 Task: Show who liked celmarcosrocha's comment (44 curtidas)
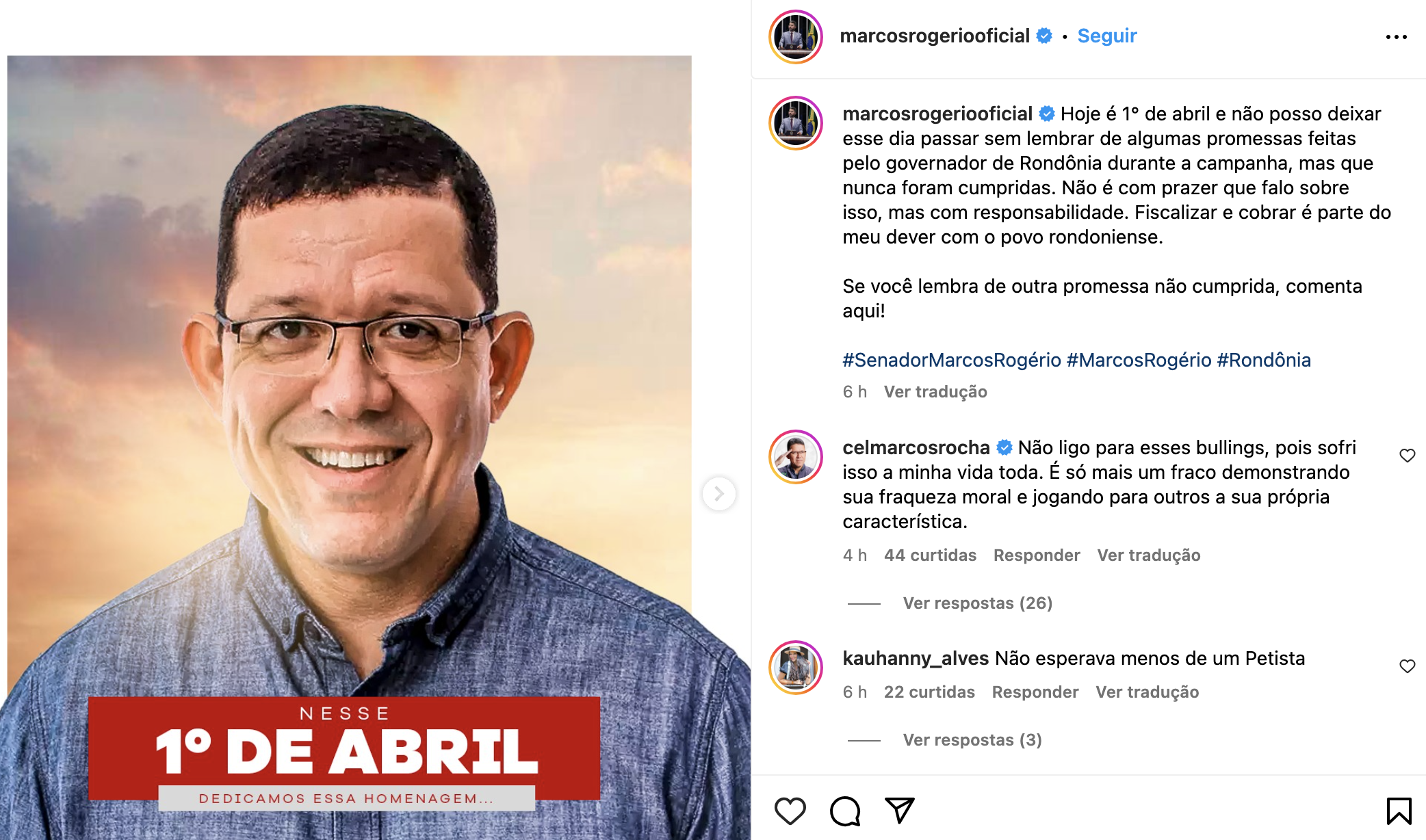coord(930,555)
